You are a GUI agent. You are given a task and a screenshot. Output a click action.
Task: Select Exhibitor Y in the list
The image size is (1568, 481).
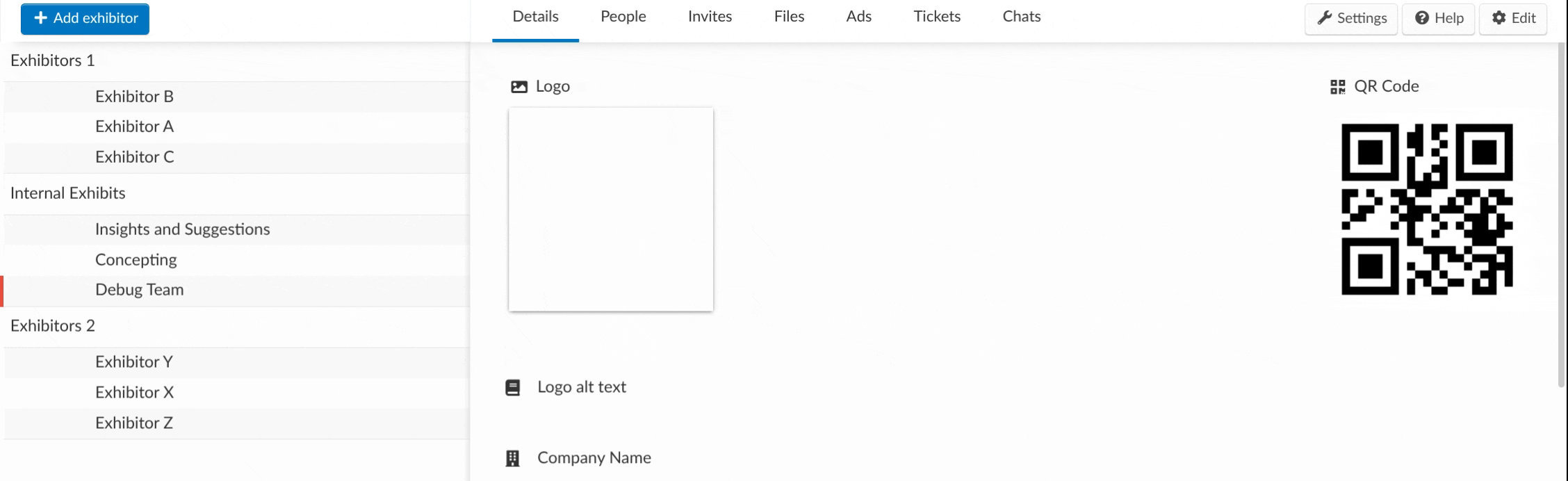(x=236, y=362)
